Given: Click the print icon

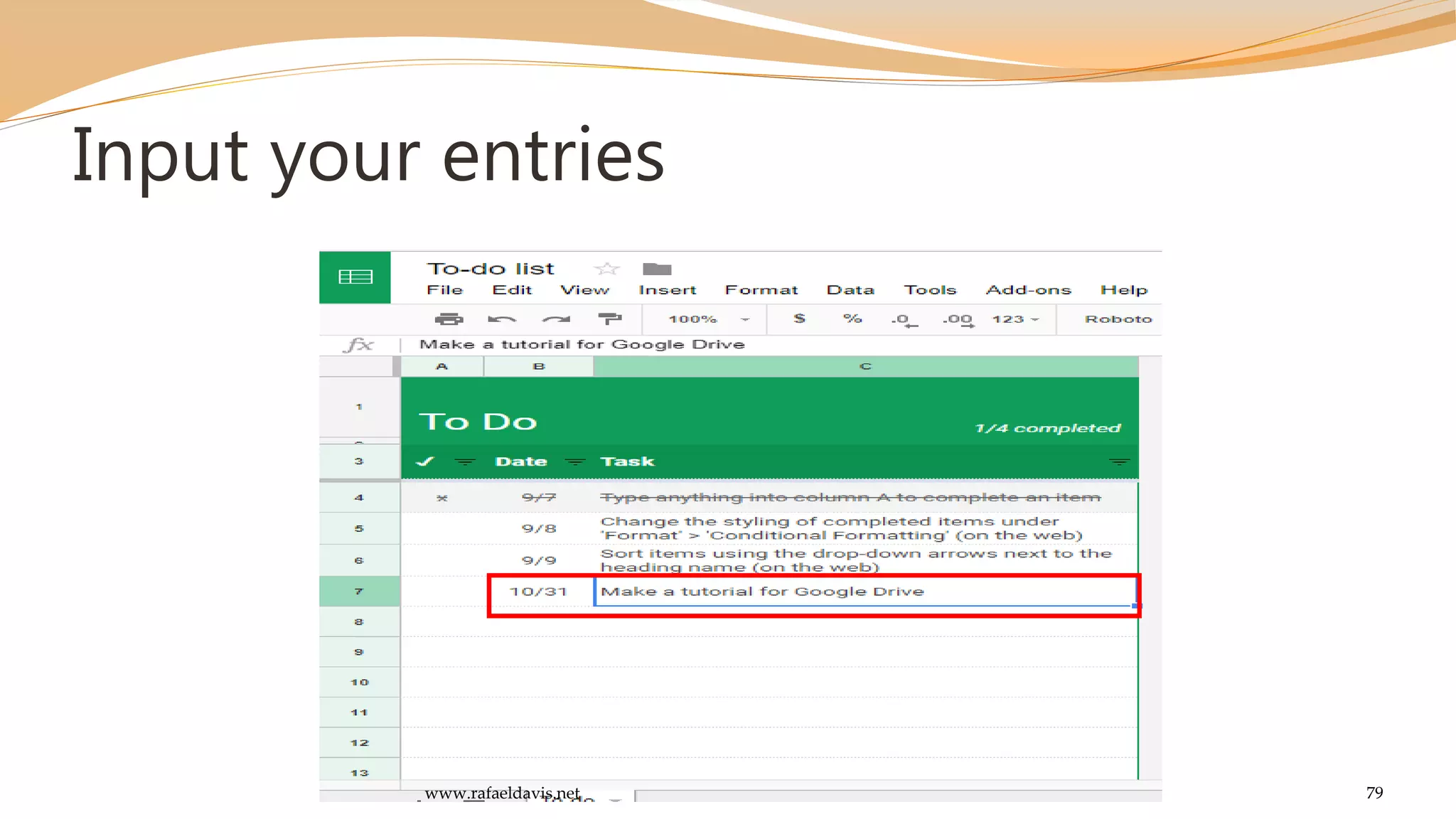Looking at the screenshot, I should (x=449, y=319).
